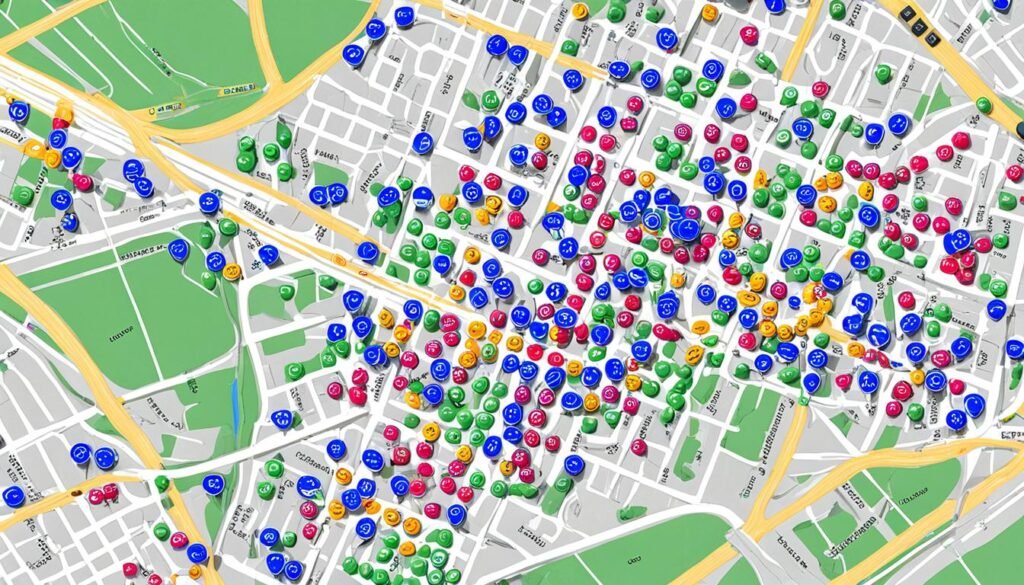The width and height of the screenshot is (1024, 585).
Task: Click the middle dark square marker on the highway
Action: tap(920, 27)
